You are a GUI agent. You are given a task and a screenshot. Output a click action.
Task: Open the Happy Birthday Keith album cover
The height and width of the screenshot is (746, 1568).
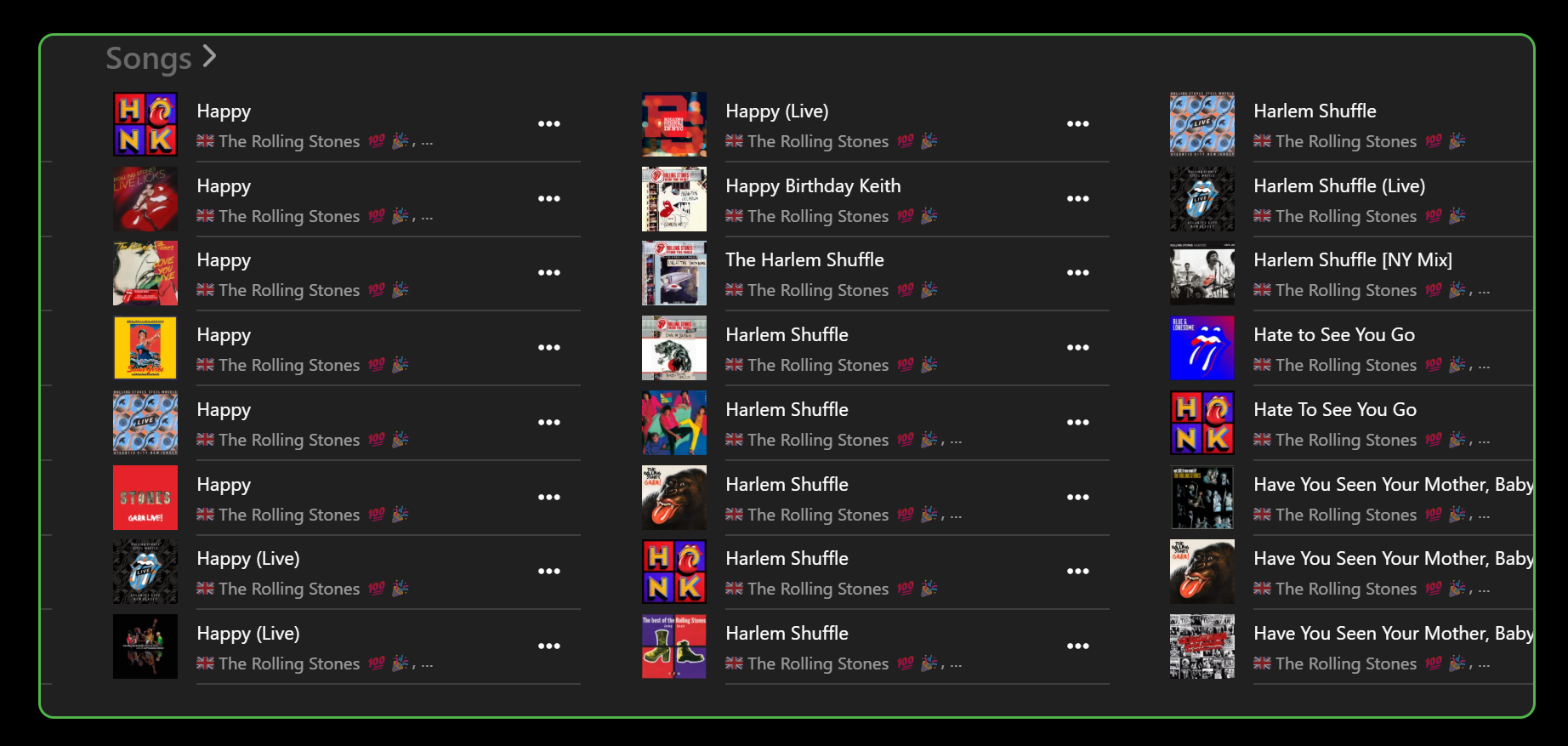point(674,199)
